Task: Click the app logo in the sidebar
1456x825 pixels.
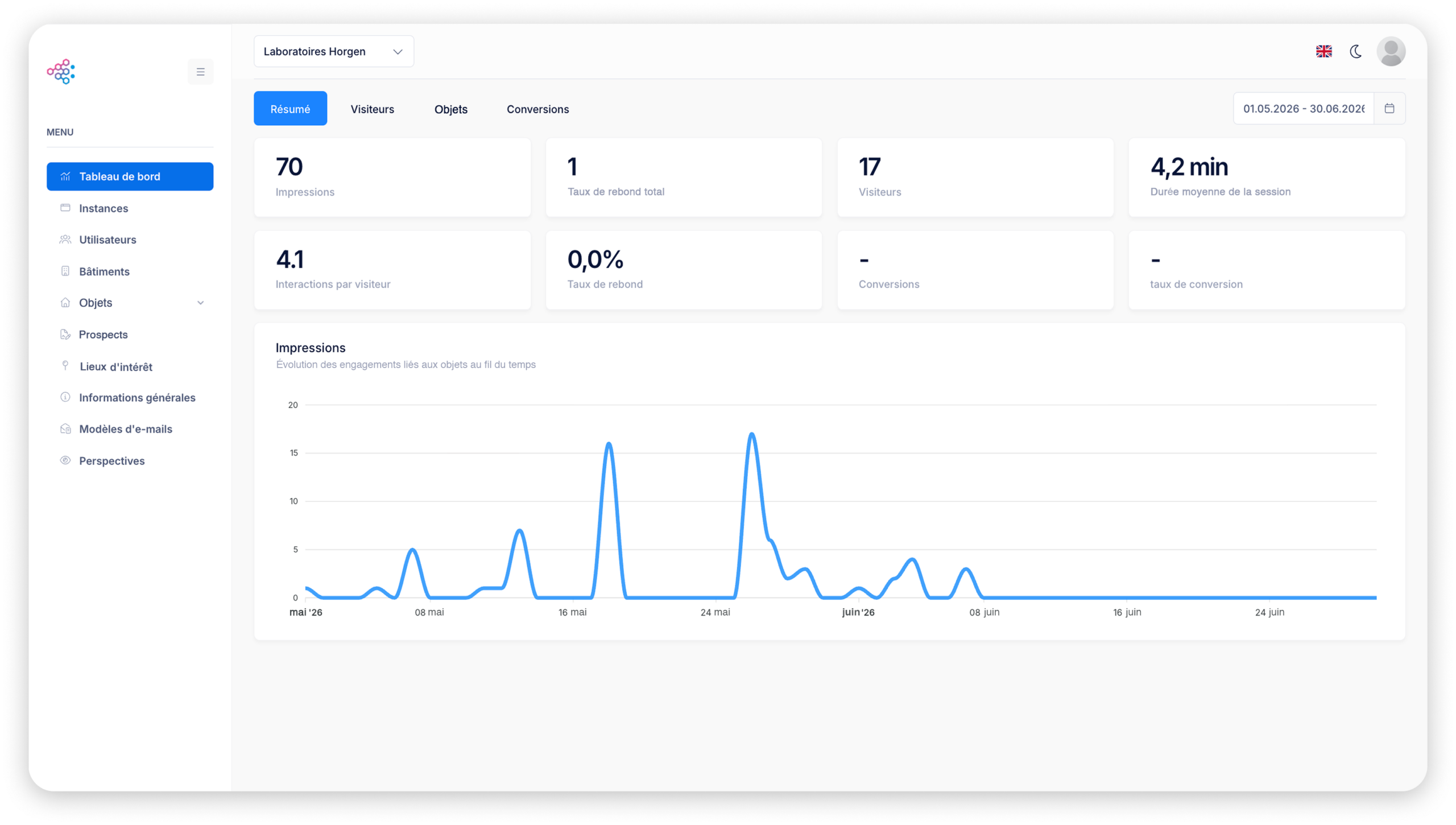Action: pos(61,72)
